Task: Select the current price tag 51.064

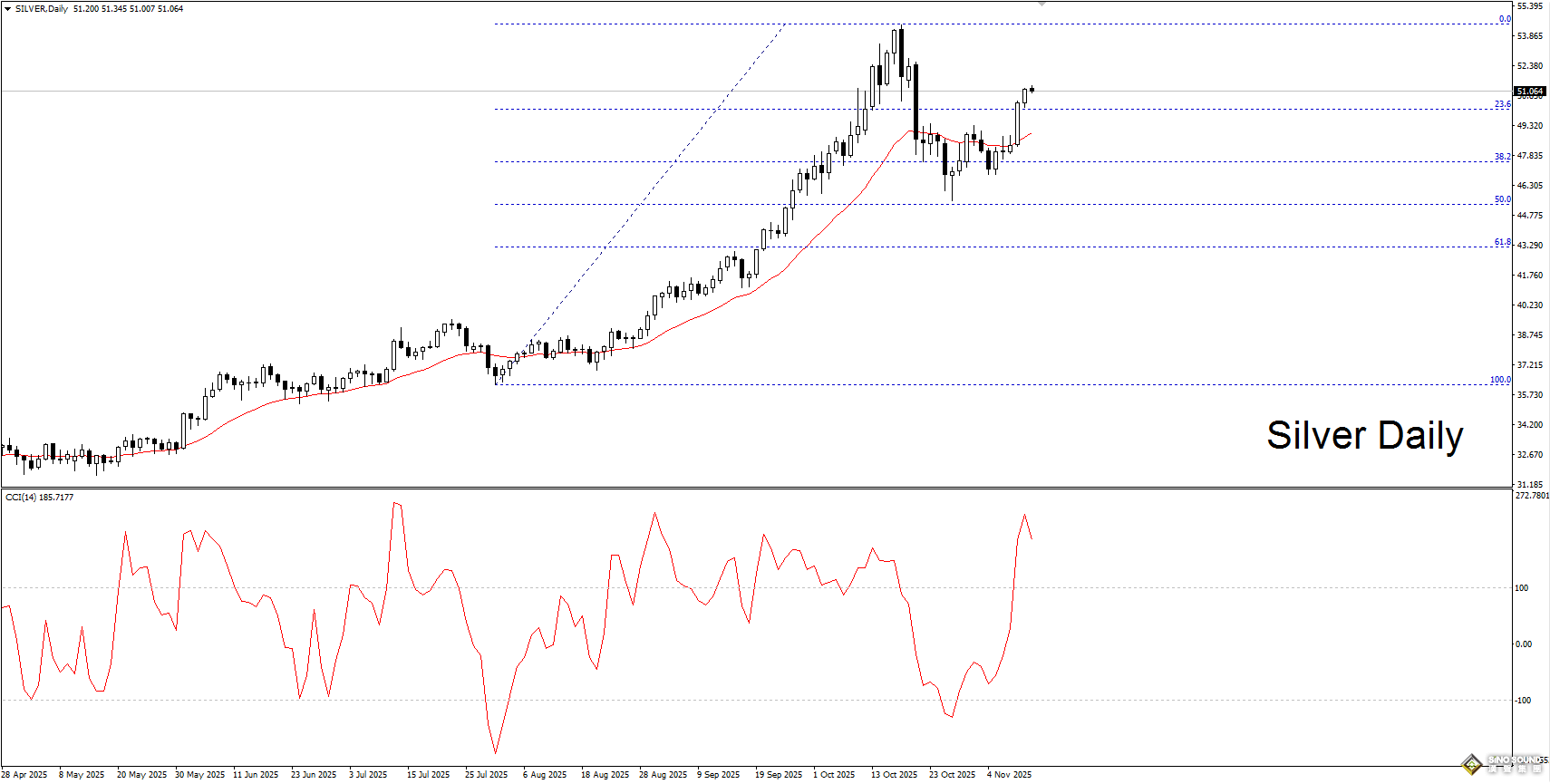Action: click(x=1530, y=92)
